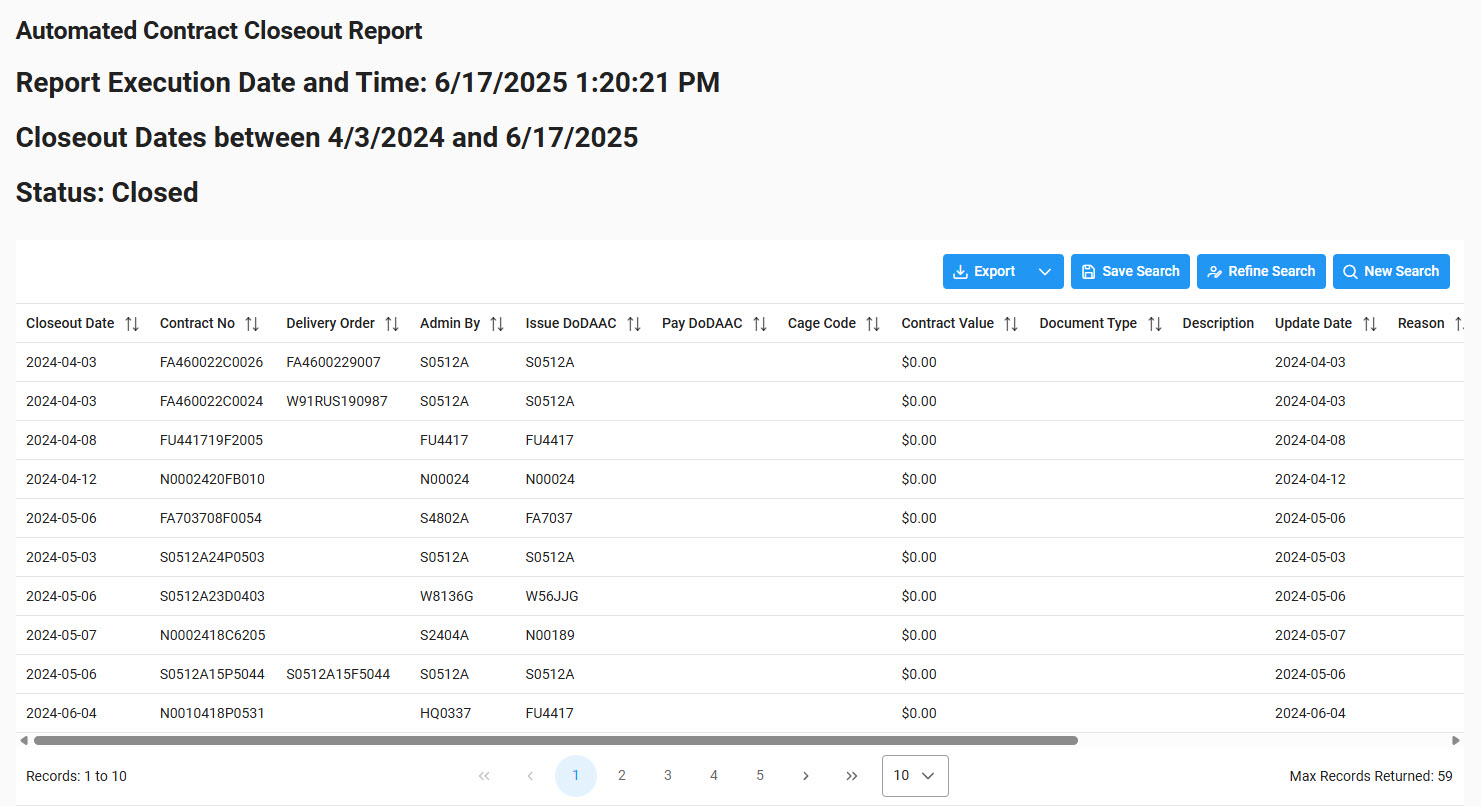Screen dimensions: 1481x806
Task: Click the horizontal scrollbar right arrow
Action: [1456, 741]
